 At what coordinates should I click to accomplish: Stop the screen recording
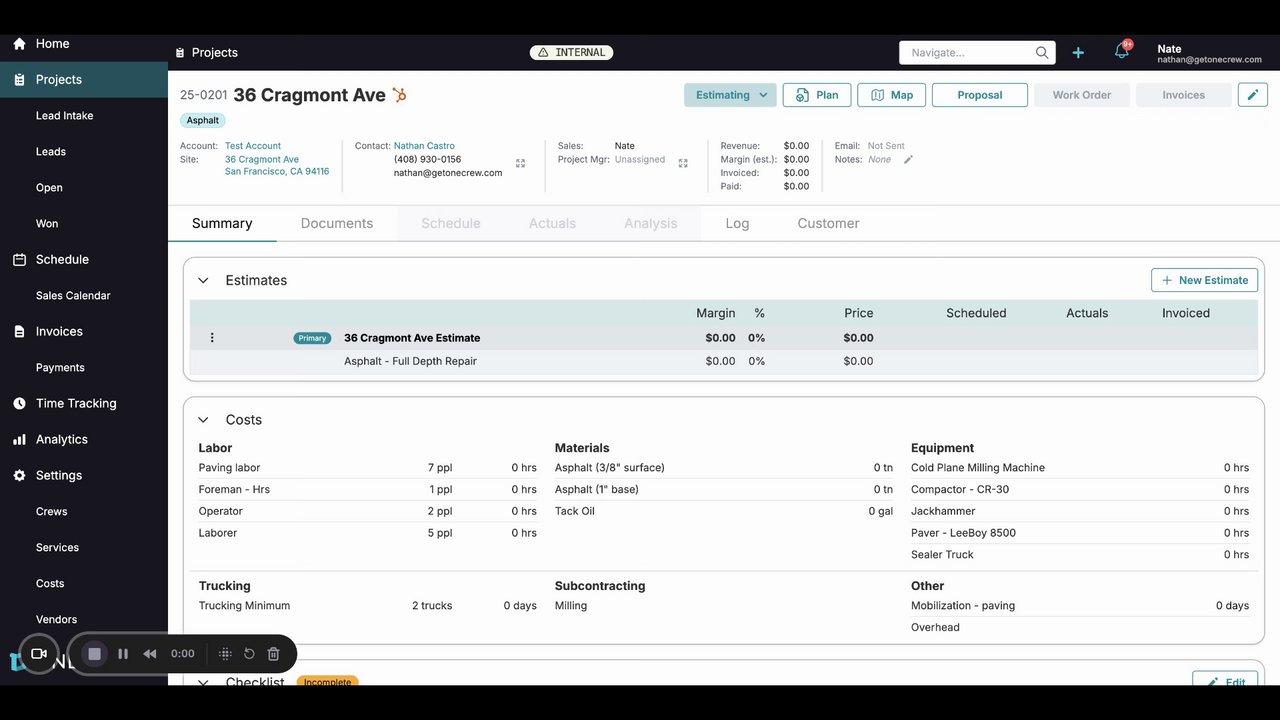tap(95, 654)
